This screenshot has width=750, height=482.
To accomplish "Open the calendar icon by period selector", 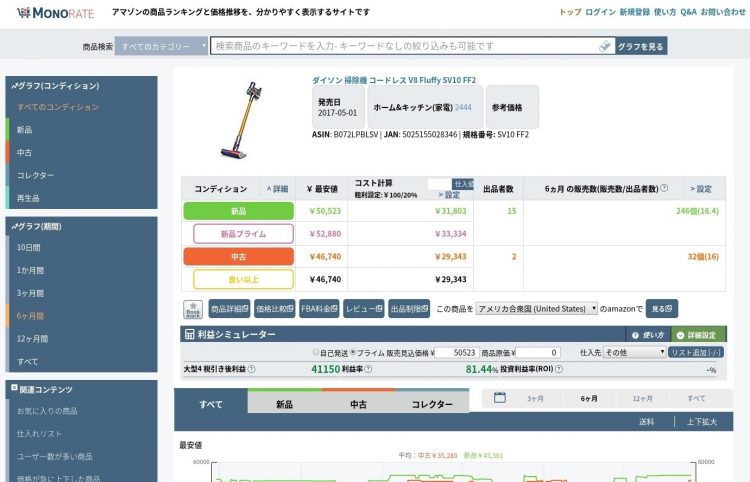I will click(499, 397).
